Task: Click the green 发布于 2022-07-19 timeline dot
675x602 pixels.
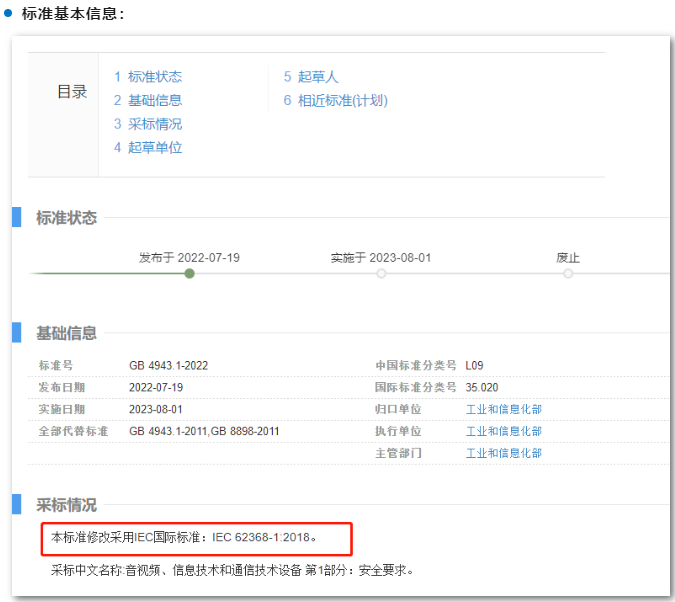Action: pyautogui.click(x=189, y=273)
